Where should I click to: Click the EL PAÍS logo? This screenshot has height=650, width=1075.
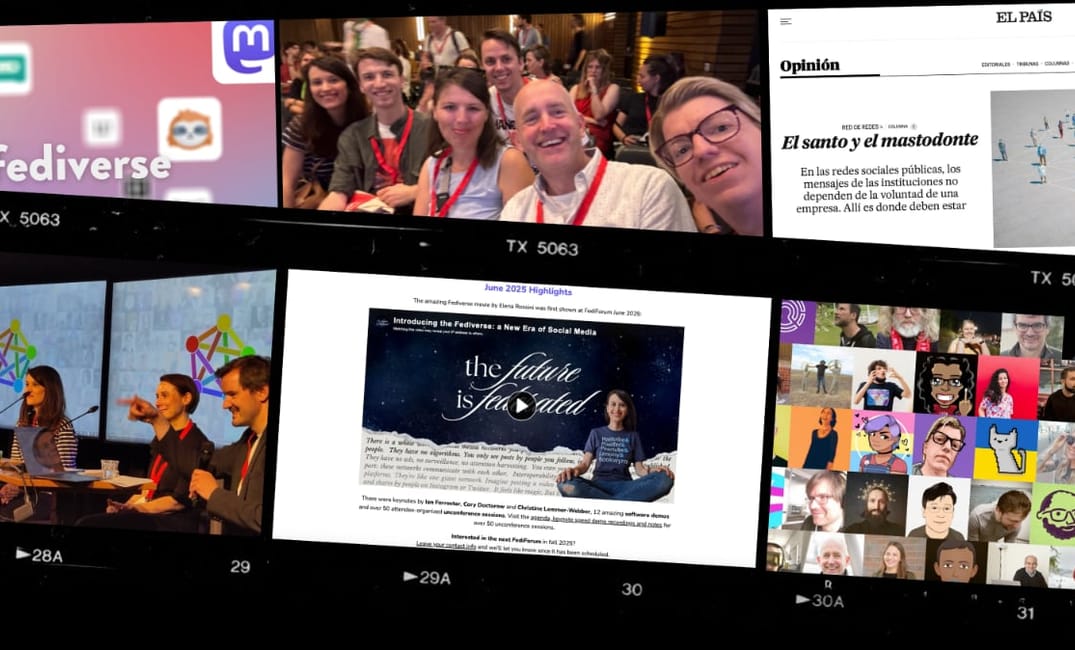coord(1024,16)
